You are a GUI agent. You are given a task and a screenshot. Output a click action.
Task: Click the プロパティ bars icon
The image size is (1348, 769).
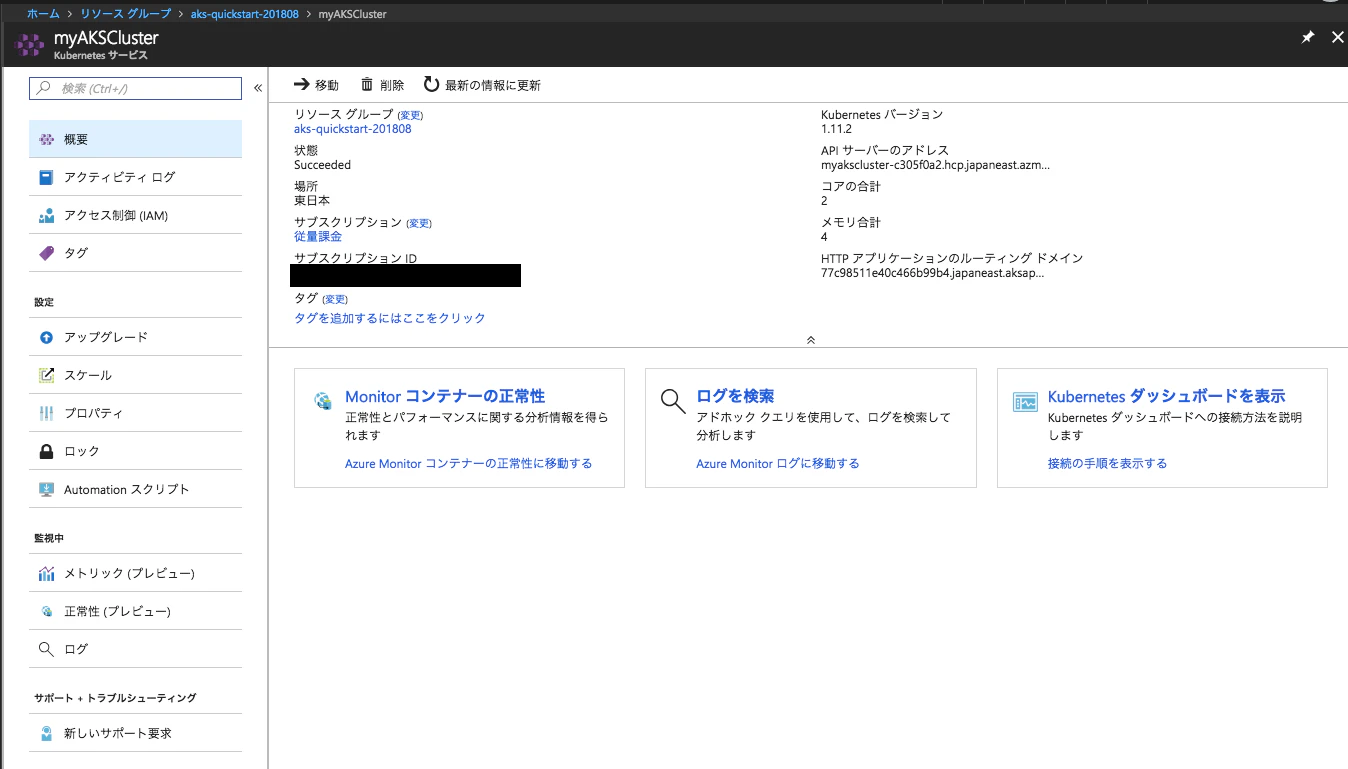[46, 413]
